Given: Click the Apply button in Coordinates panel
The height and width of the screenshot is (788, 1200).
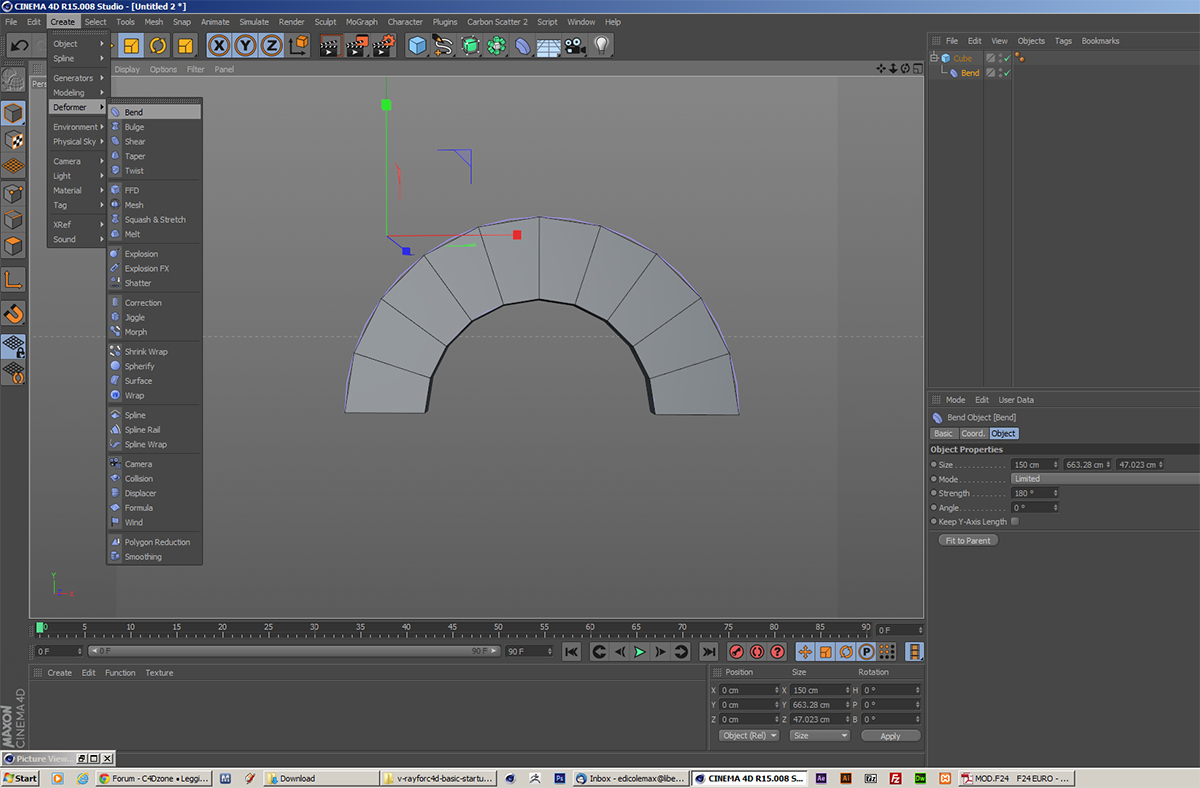Looking at the screenshot, I should [x=889, y=736].
